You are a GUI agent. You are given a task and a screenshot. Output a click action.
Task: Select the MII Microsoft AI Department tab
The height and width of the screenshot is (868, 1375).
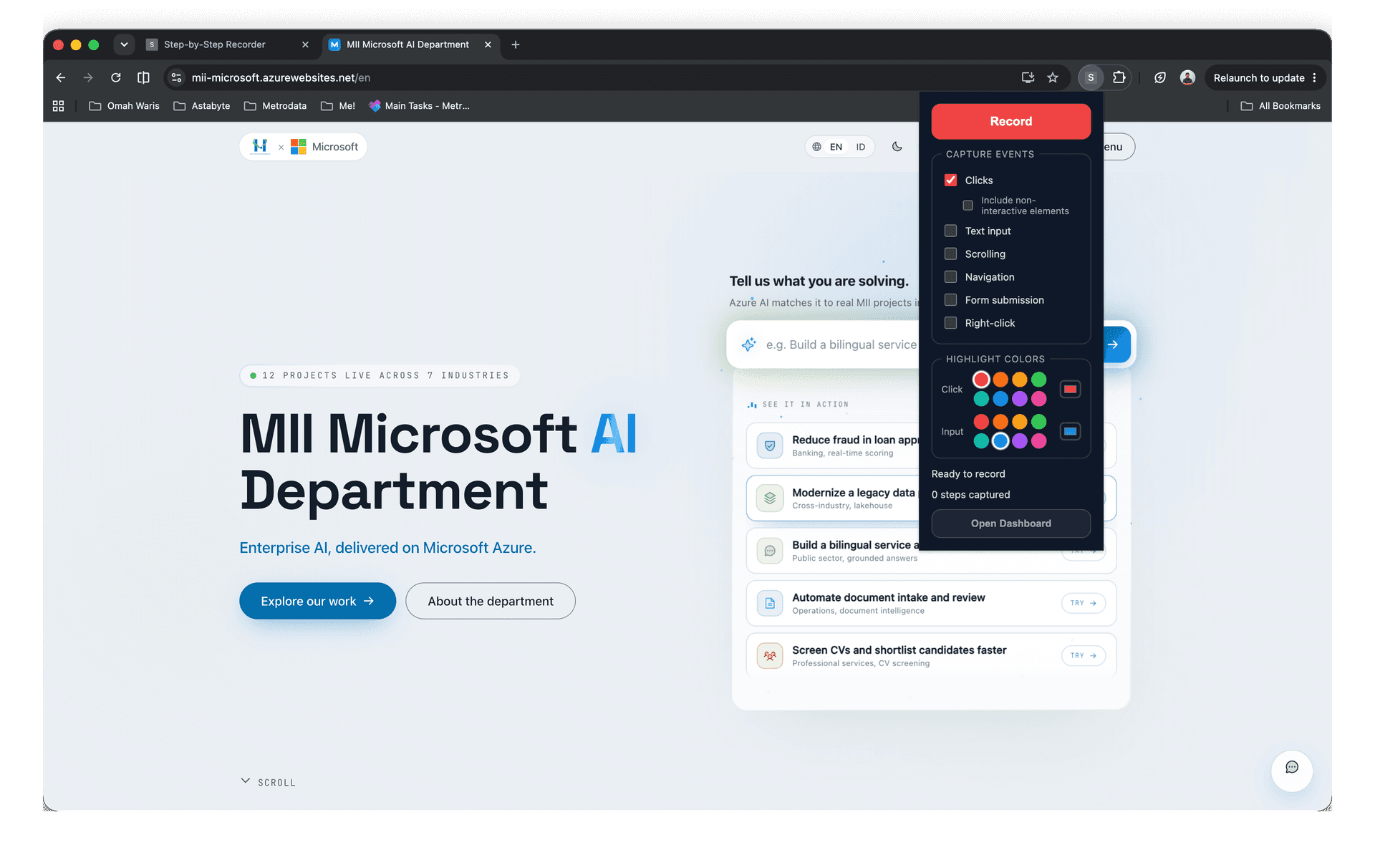410,44
